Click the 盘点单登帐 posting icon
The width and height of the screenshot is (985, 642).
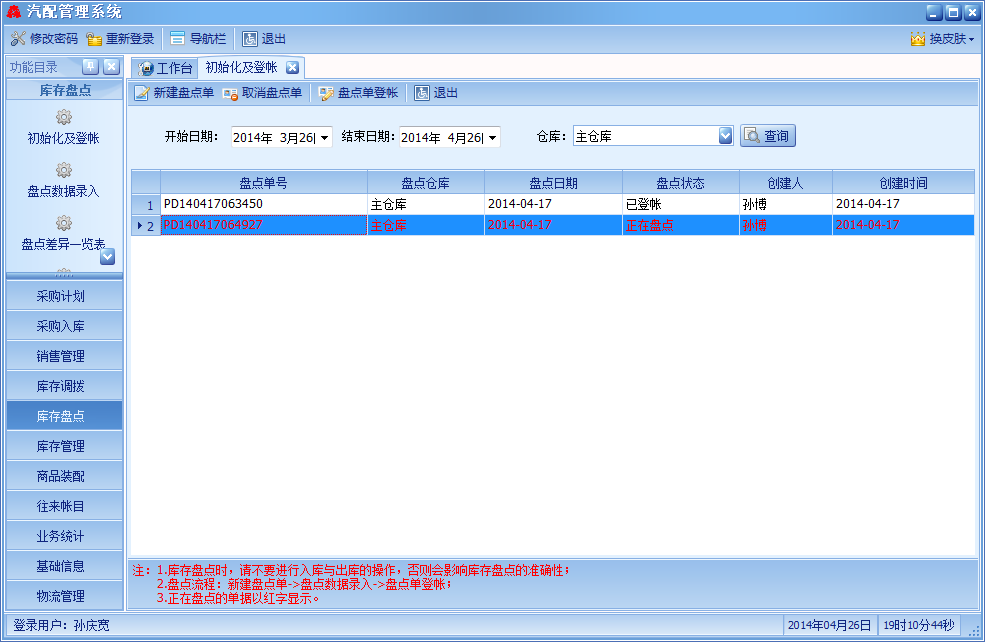[326, 93]
